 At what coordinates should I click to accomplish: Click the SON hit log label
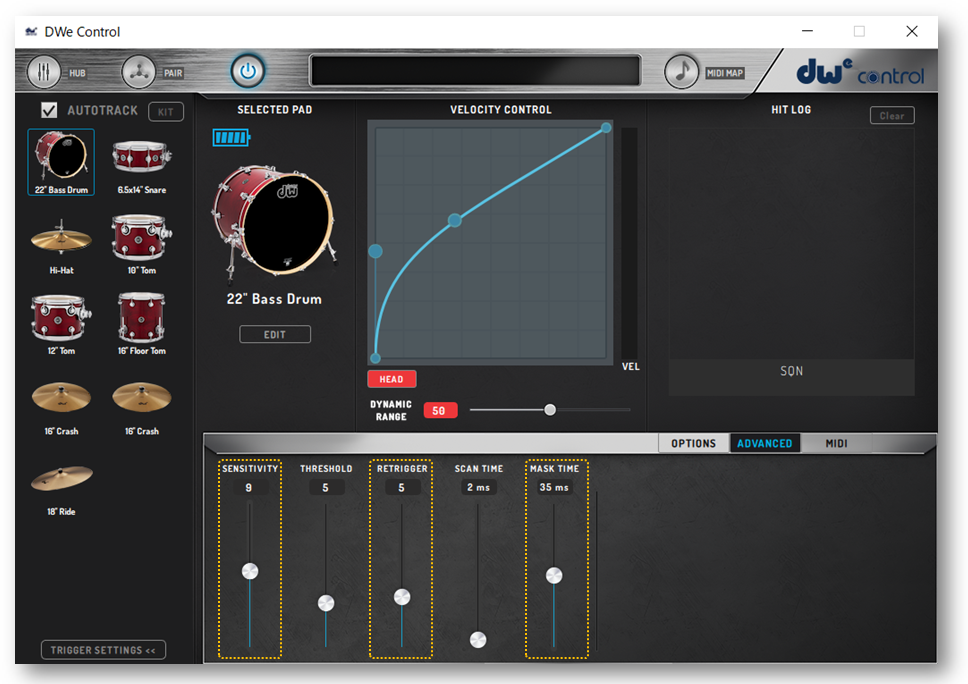coord(791,371)
